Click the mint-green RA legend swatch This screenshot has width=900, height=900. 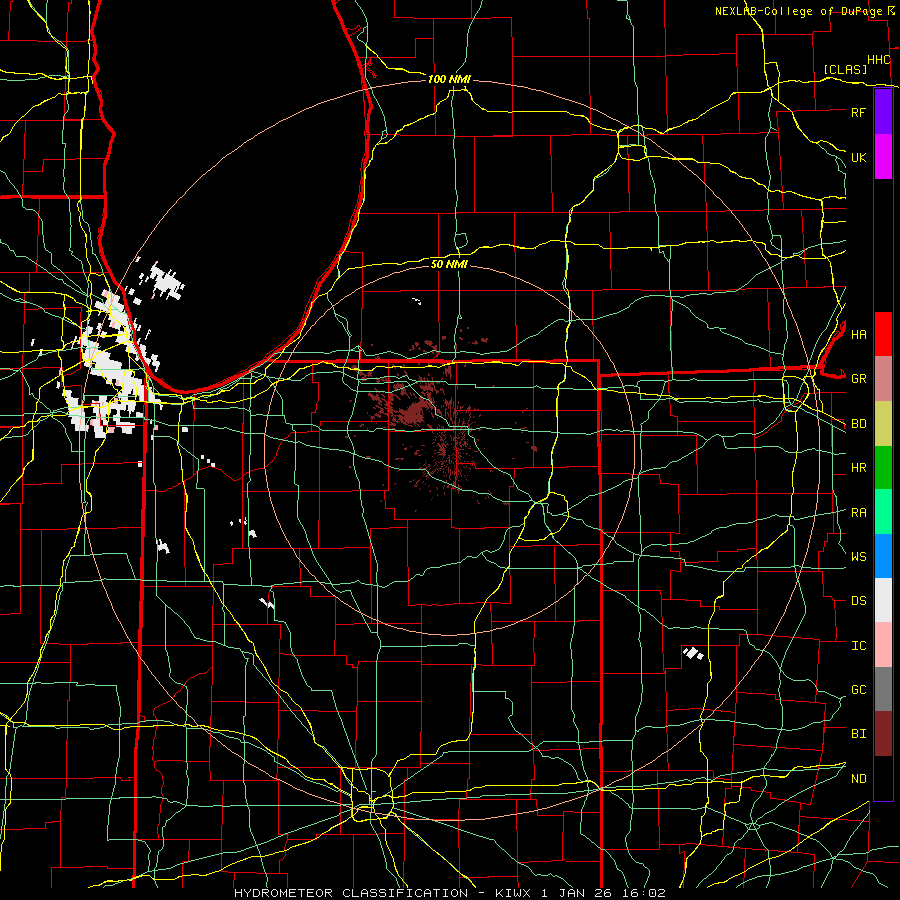click(883, 512)
